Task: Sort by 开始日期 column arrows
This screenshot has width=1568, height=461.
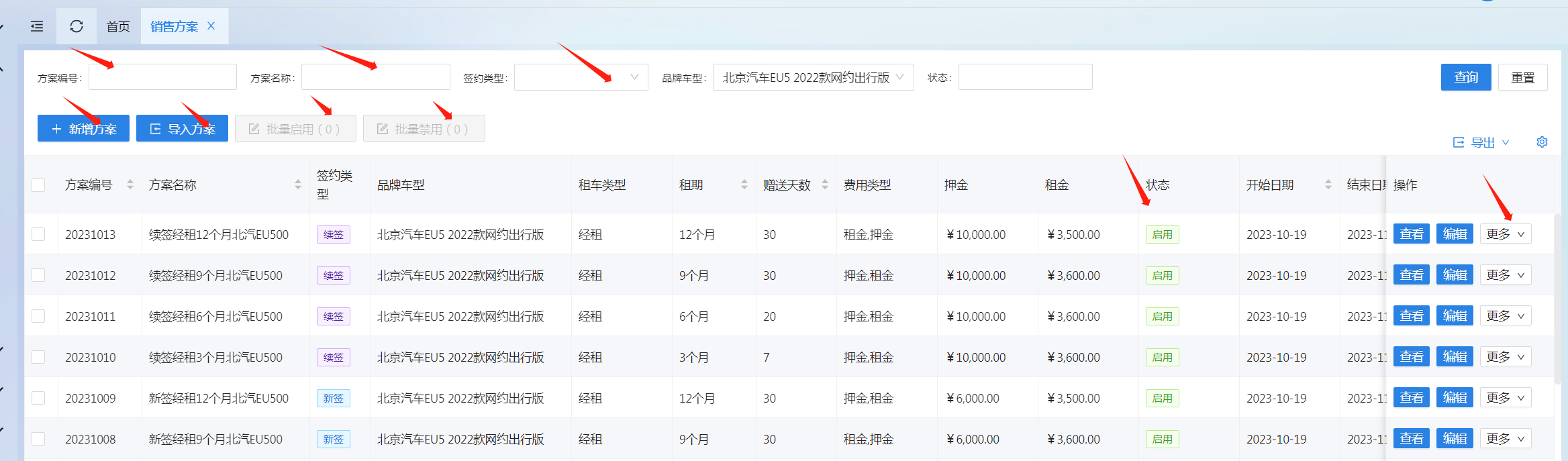Action: pyautogui.click(x=1328, y=185)
